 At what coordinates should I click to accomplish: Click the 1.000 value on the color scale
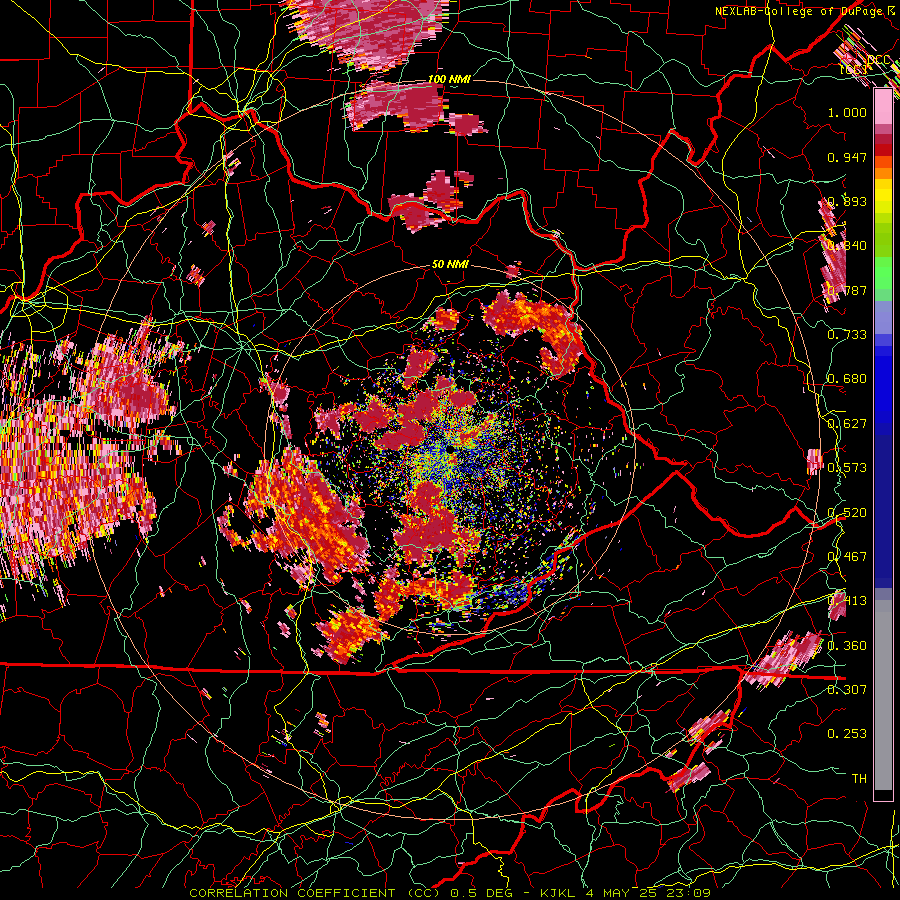tap(847, 112)
